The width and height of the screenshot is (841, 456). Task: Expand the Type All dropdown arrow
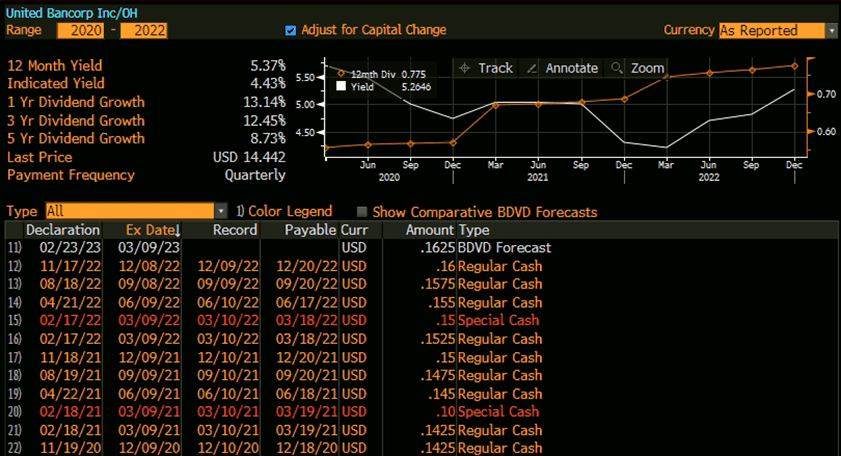(221, 211)
